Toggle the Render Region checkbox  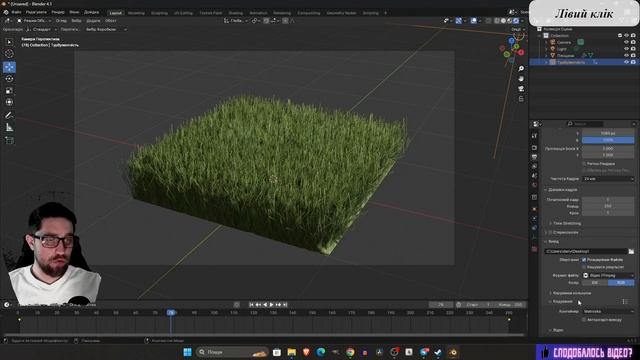click(x=584, y=164)
